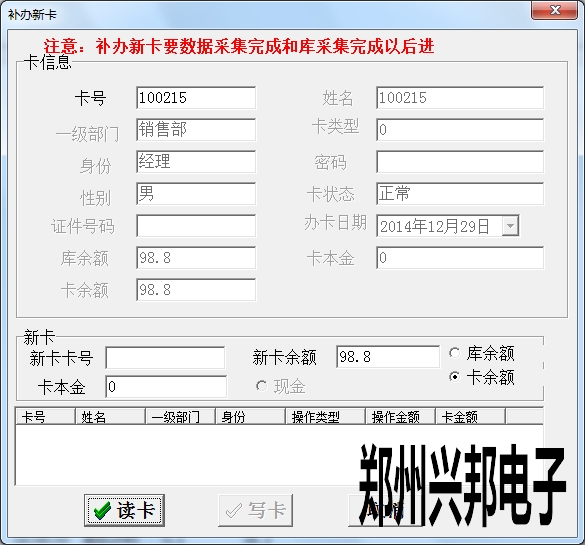
Task: Click the 卡号 input field showing 100215
Action: point(196,98)
